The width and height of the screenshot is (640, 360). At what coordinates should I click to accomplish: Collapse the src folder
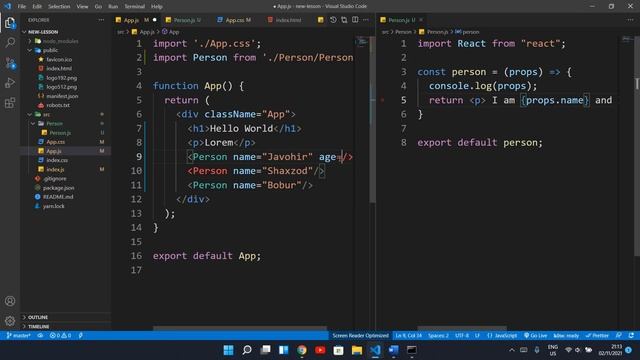click(x=47, y=114)
